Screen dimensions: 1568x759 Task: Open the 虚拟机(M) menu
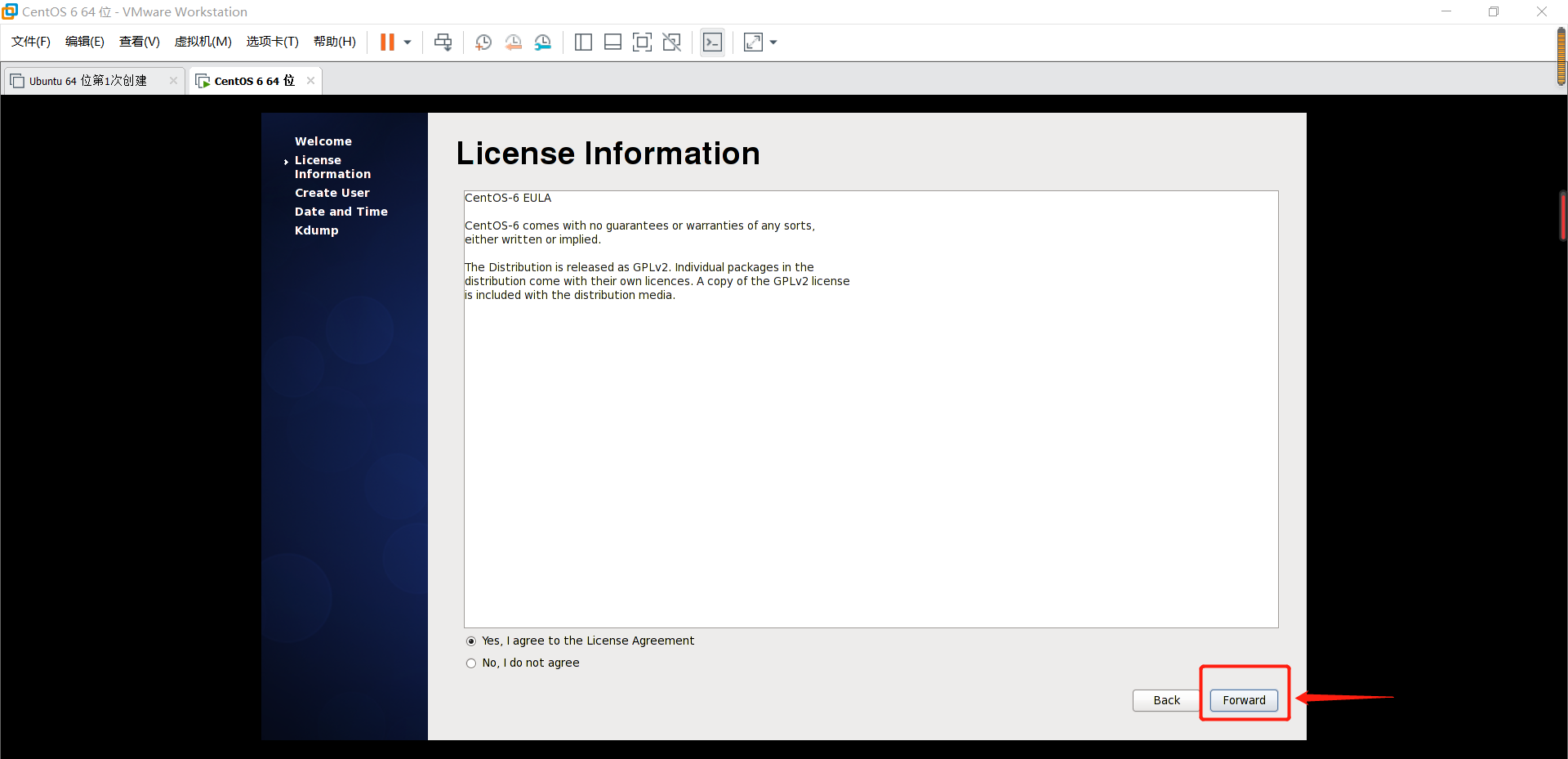(x=203, y=42)
